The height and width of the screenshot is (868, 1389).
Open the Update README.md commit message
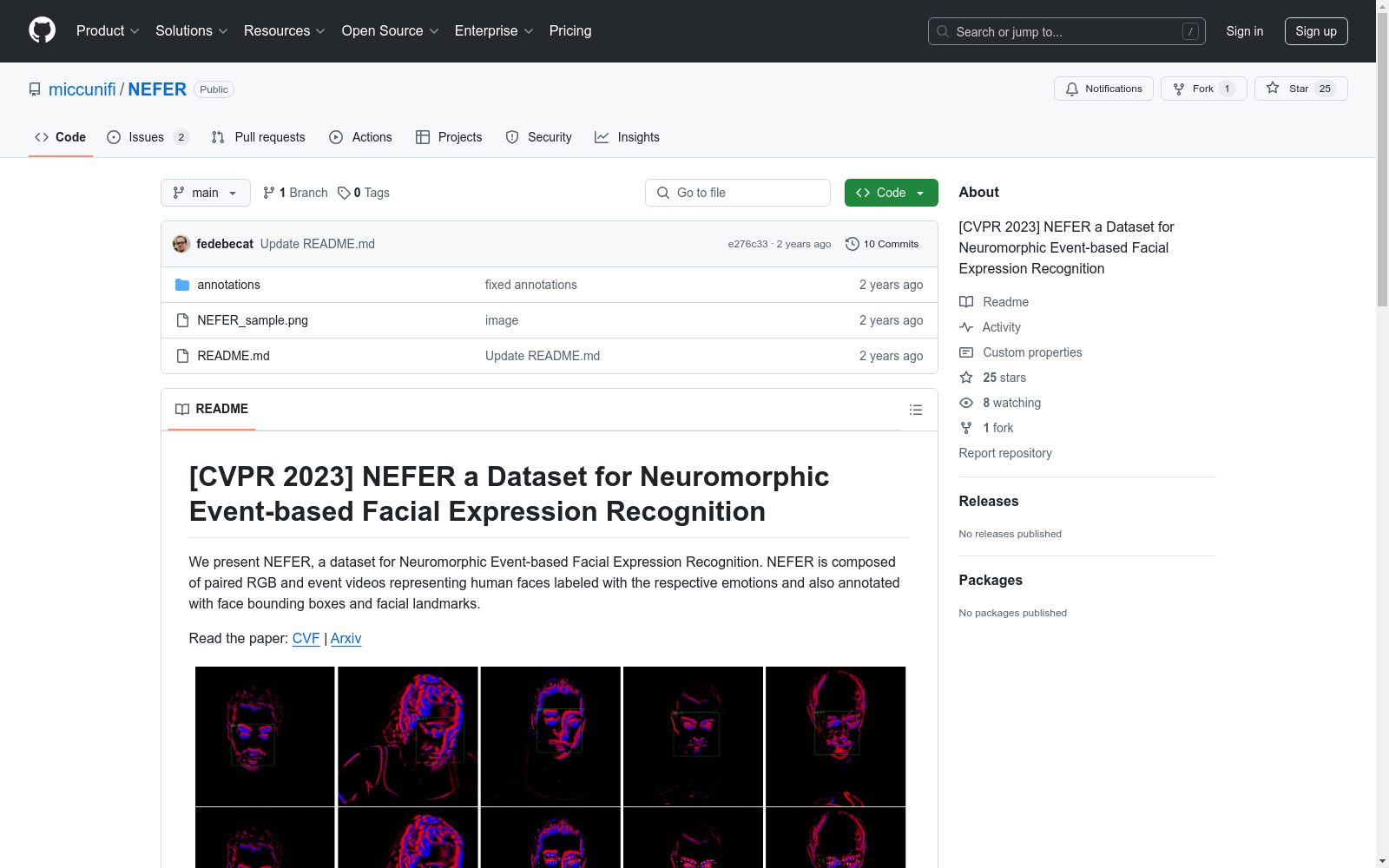click(318, 244)
